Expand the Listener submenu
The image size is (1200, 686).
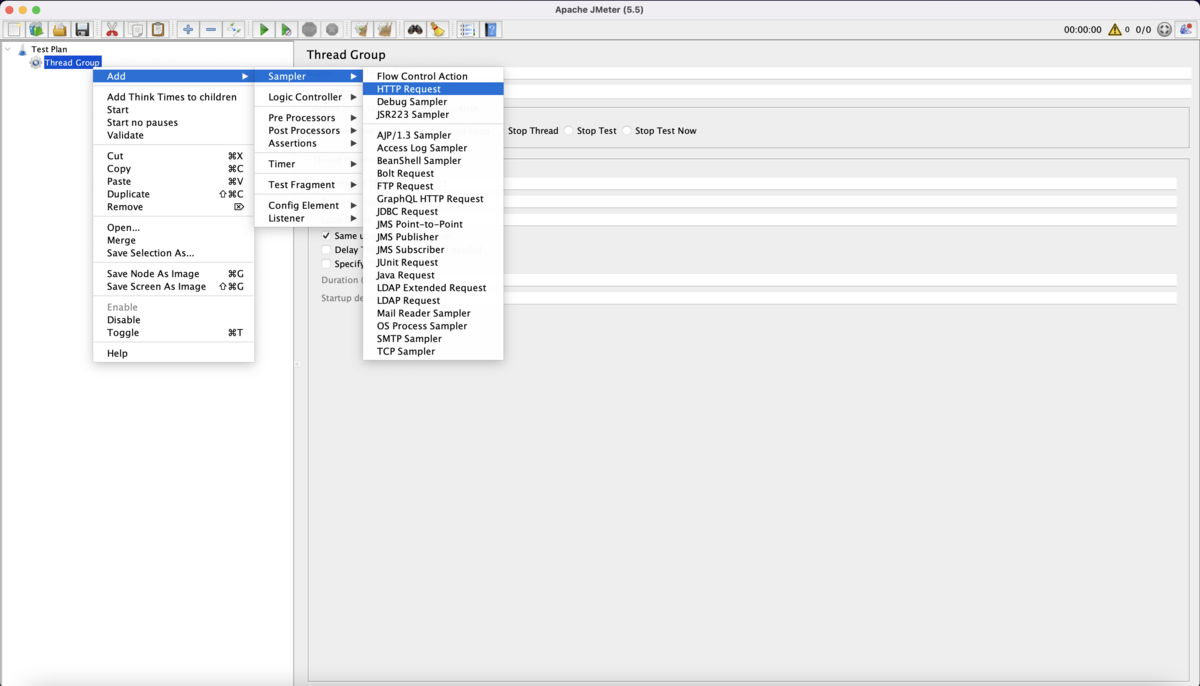point(309,218)
